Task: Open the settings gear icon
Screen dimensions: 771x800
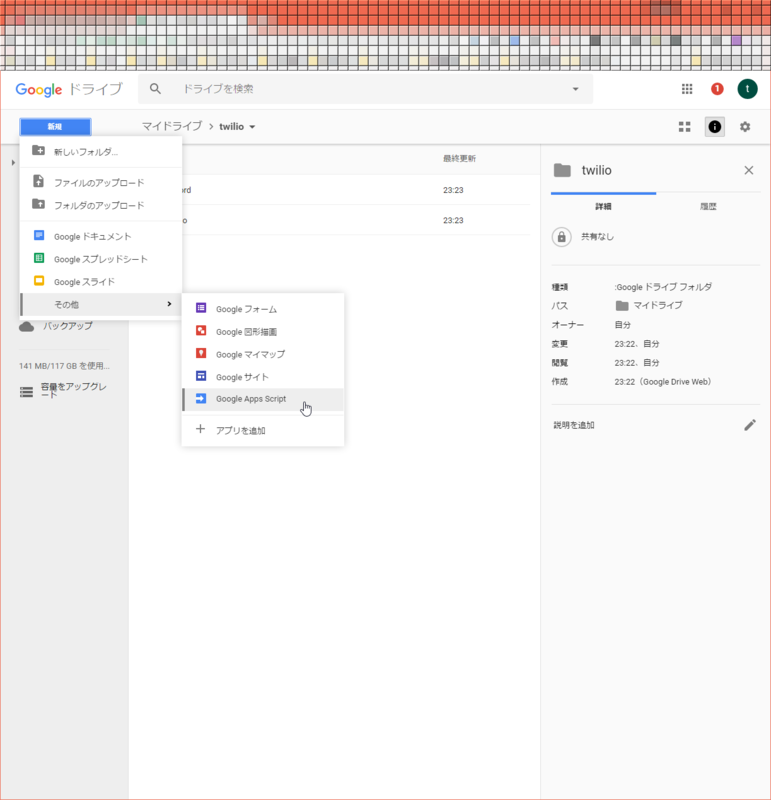Action: [744, 127]
